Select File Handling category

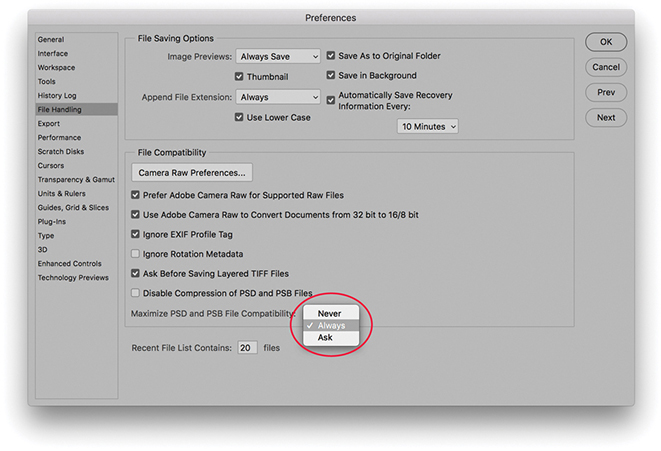tap(76, 110)
